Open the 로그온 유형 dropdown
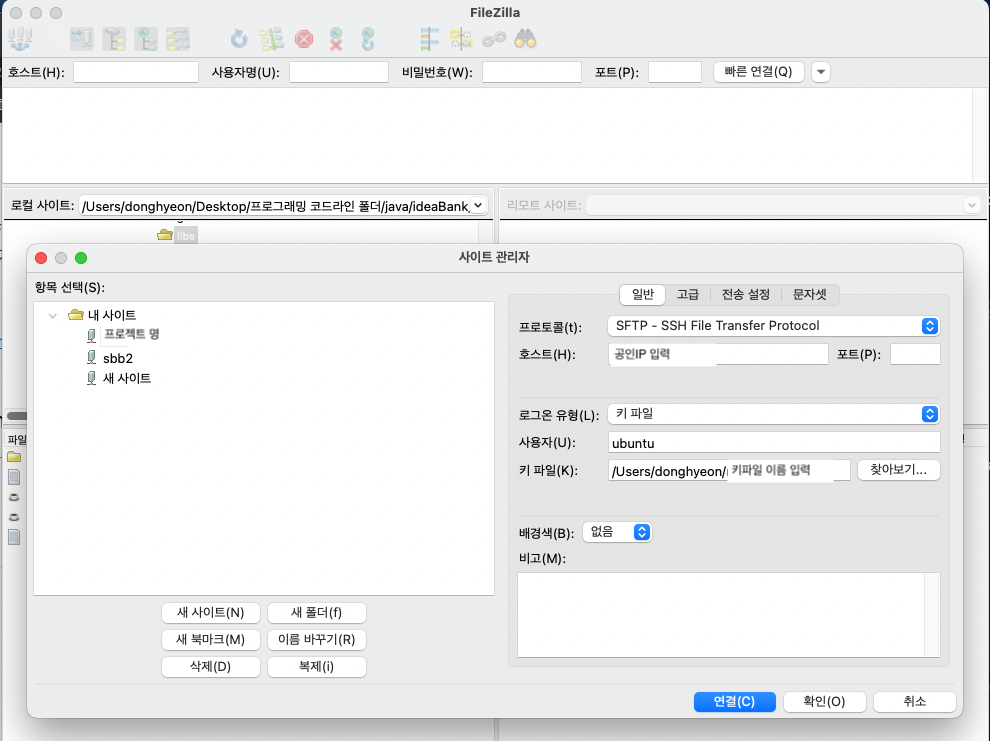 [x=773, y=414]
